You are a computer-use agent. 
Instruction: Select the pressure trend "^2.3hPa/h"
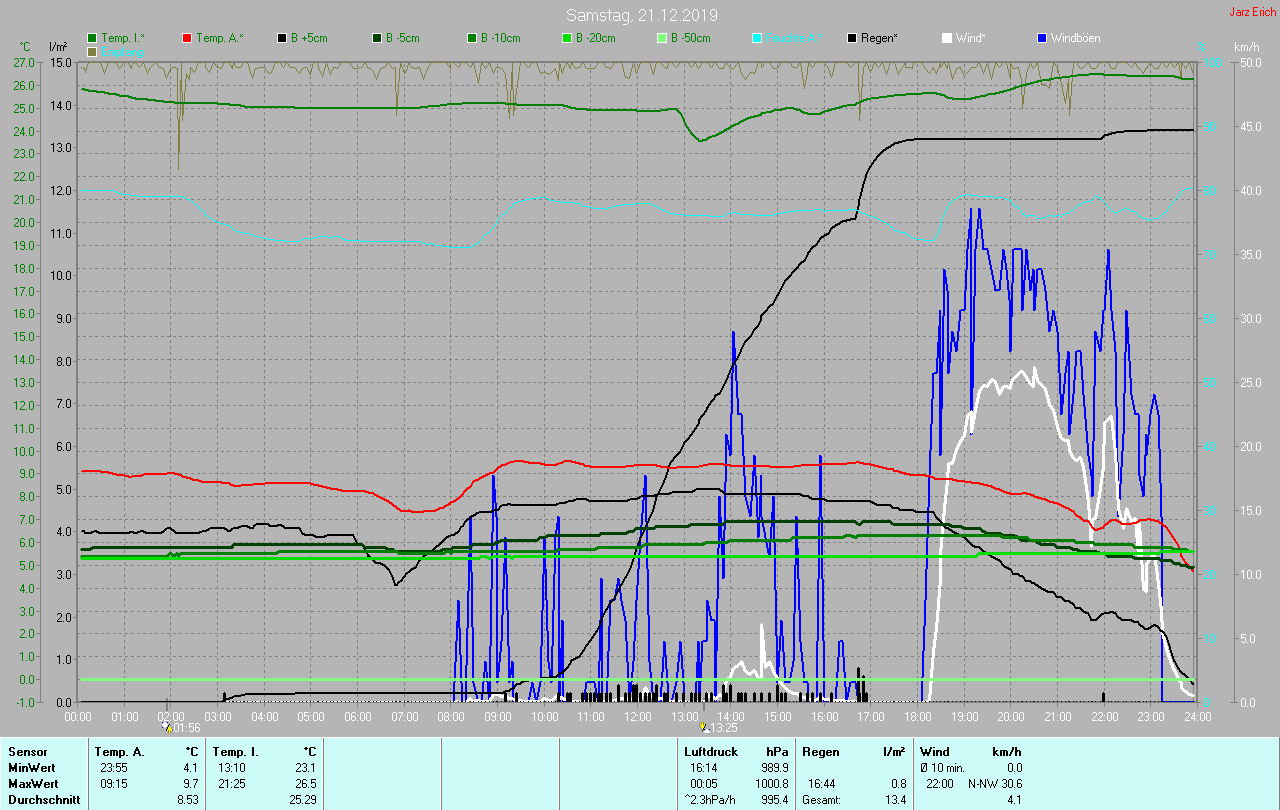tap(712, 800)
